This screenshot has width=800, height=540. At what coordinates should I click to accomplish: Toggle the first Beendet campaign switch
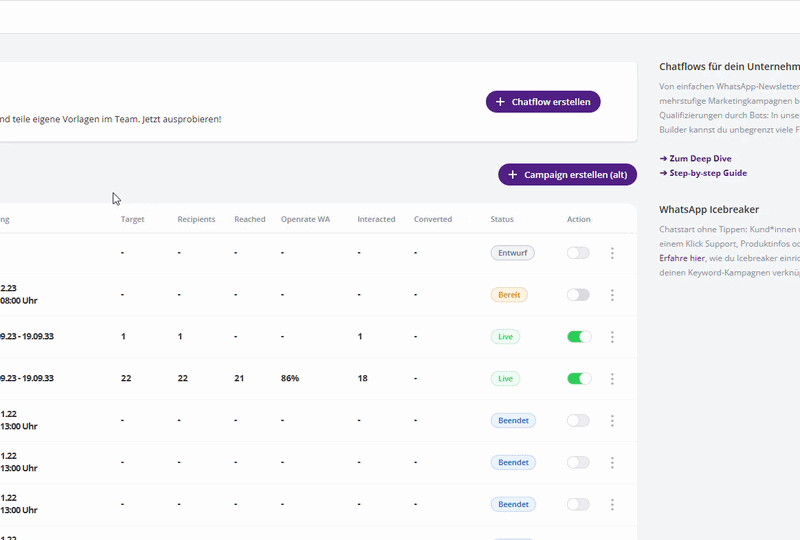pos(578,421)
